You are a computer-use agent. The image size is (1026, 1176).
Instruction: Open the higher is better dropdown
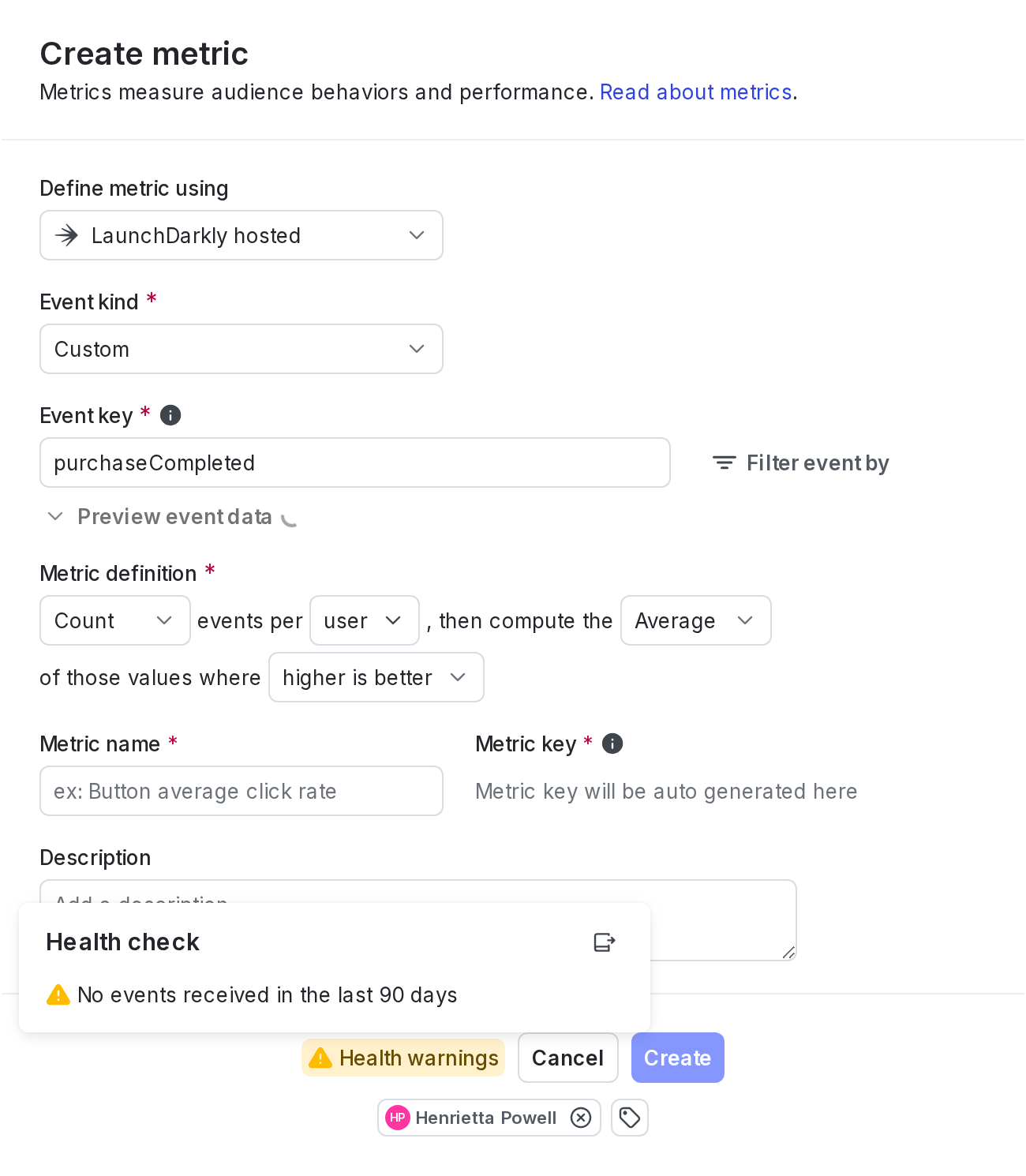pyautogui.click(x=376, y=677)
